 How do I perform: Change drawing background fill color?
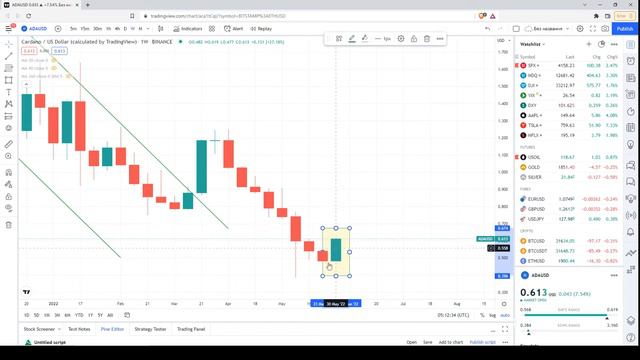click(x=365, y=38)
